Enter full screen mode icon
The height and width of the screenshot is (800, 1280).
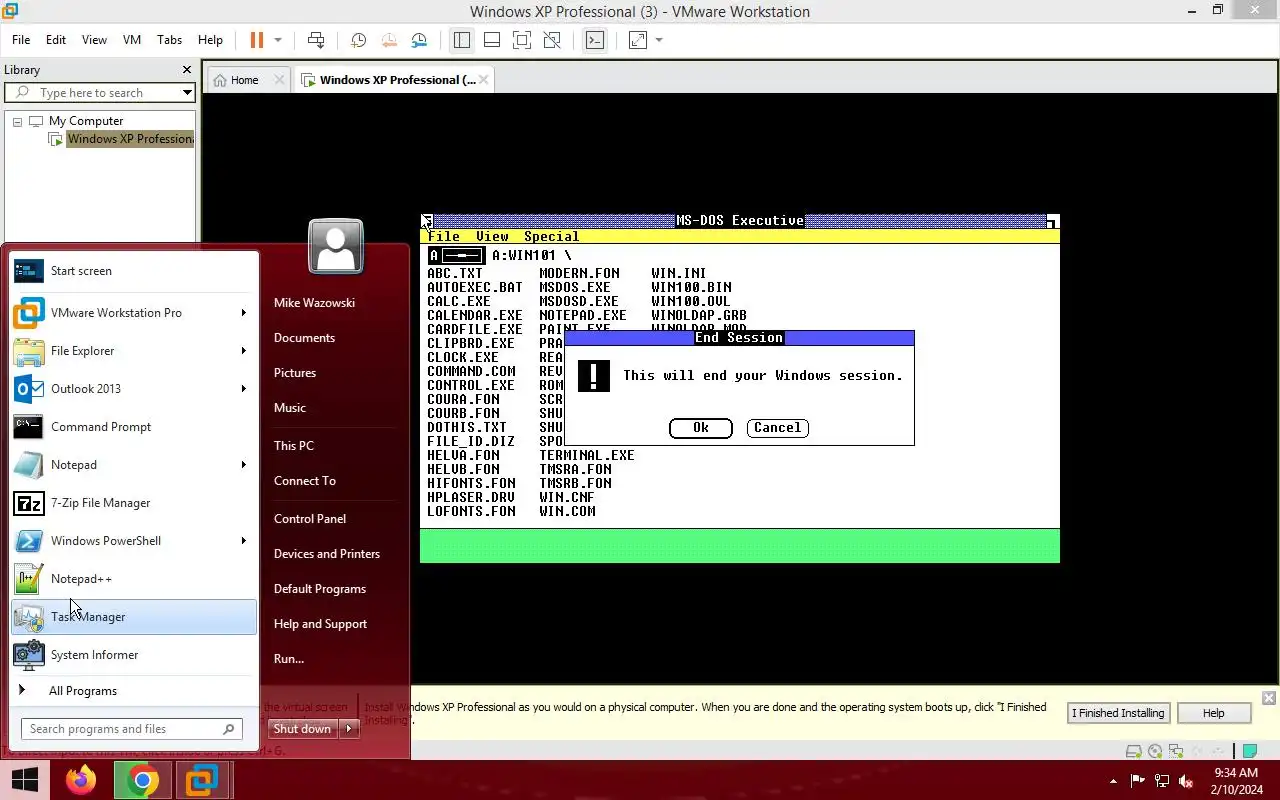click(521, 40)
